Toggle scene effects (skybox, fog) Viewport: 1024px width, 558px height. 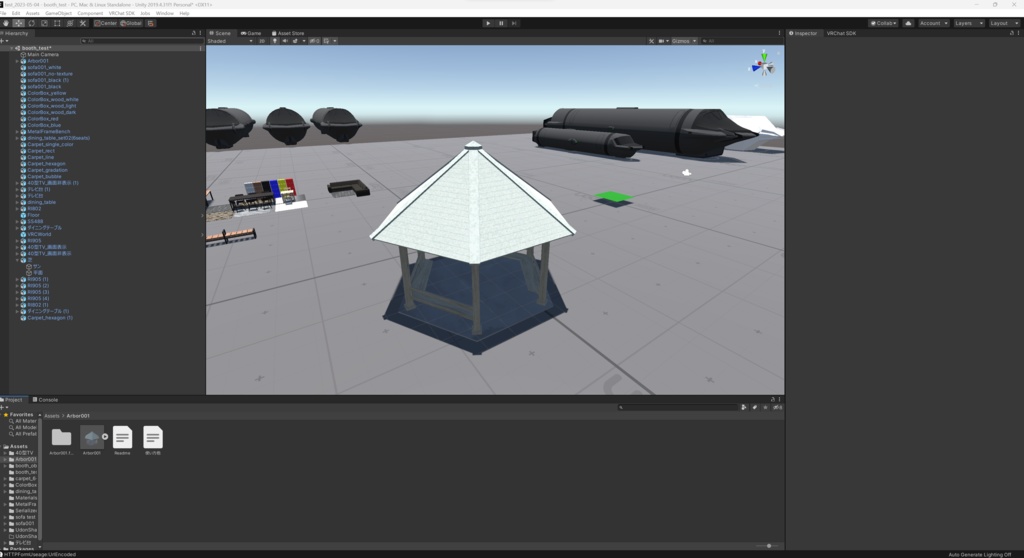296,41
